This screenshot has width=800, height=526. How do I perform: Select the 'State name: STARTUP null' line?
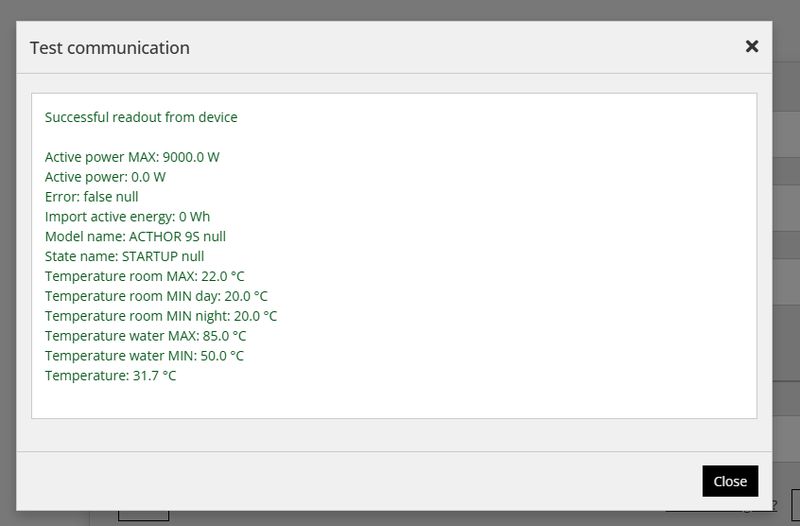point(124,257)
